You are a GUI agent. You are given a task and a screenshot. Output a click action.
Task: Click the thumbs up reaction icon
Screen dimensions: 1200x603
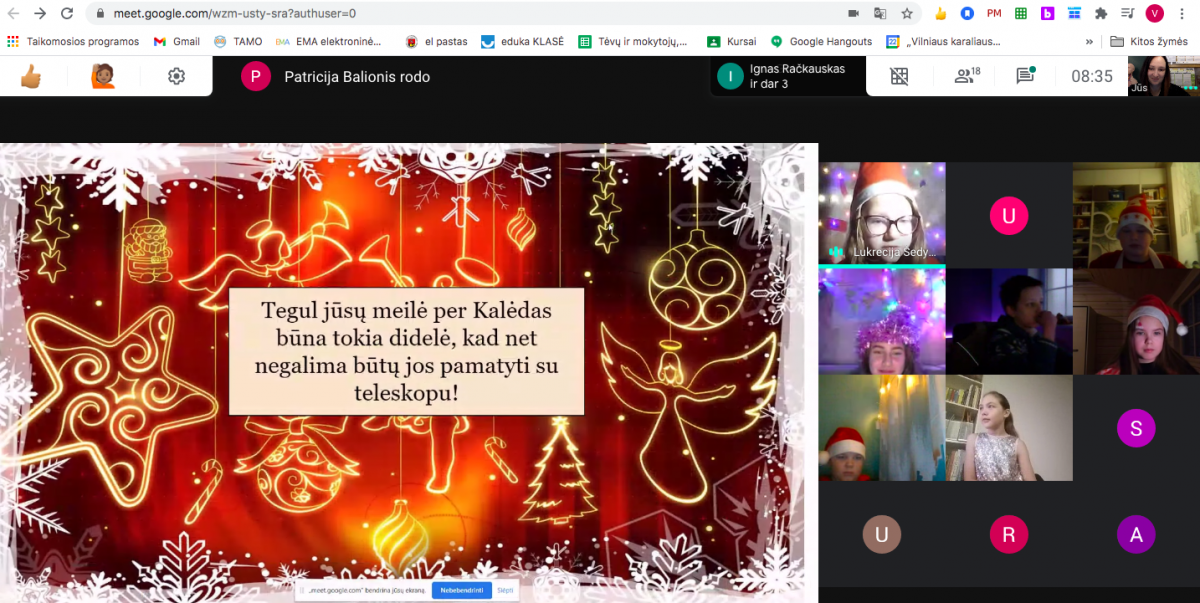point(31,76)
